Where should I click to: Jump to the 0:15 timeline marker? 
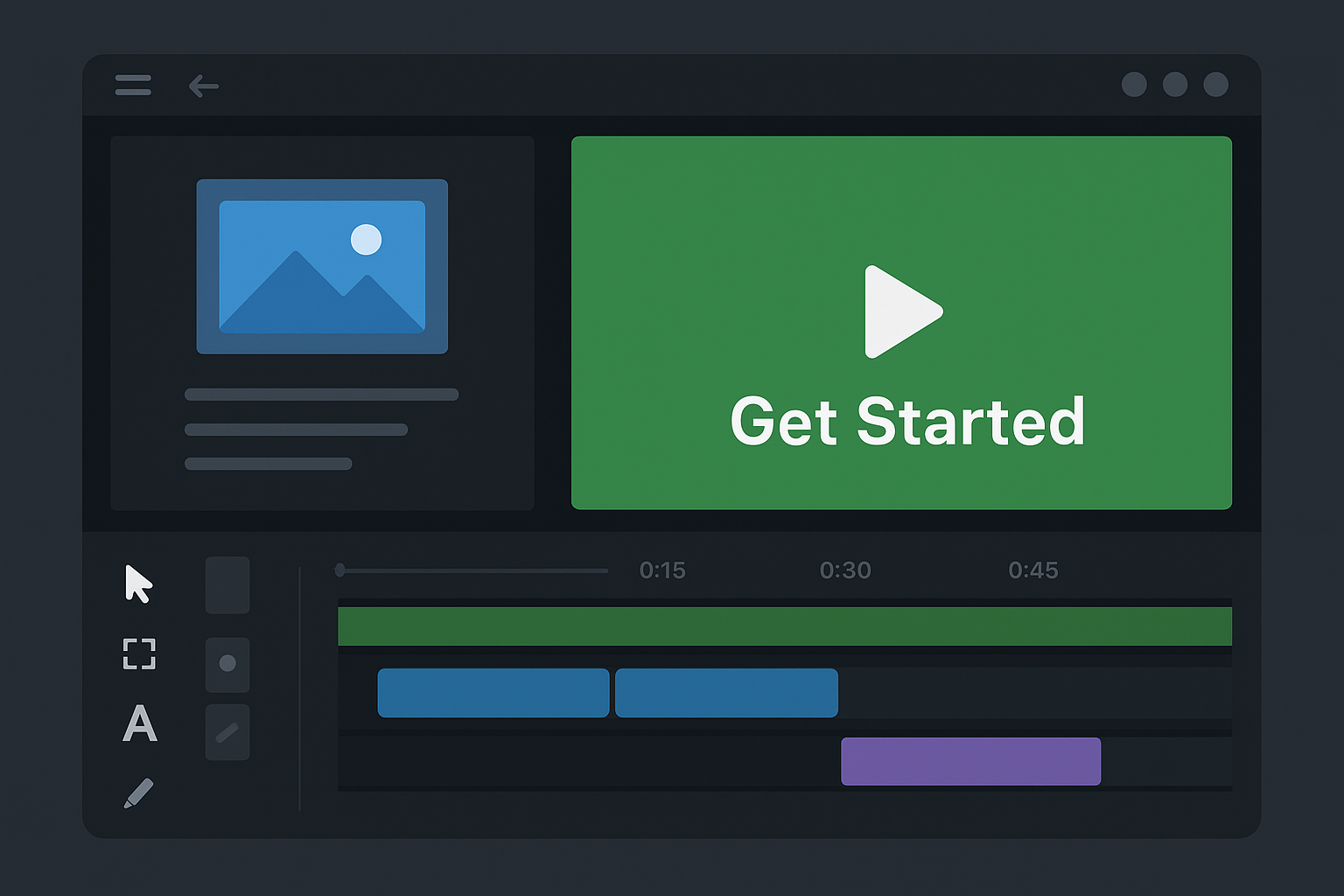[x=662, y=570]
